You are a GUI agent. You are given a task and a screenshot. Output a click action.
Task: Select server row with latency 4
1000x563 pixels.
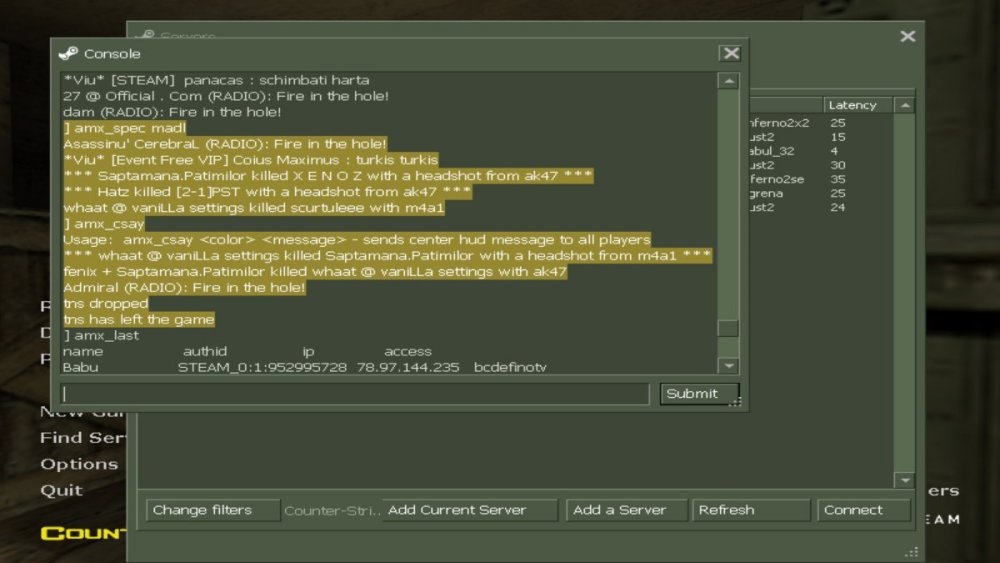[x=821, y=151]
